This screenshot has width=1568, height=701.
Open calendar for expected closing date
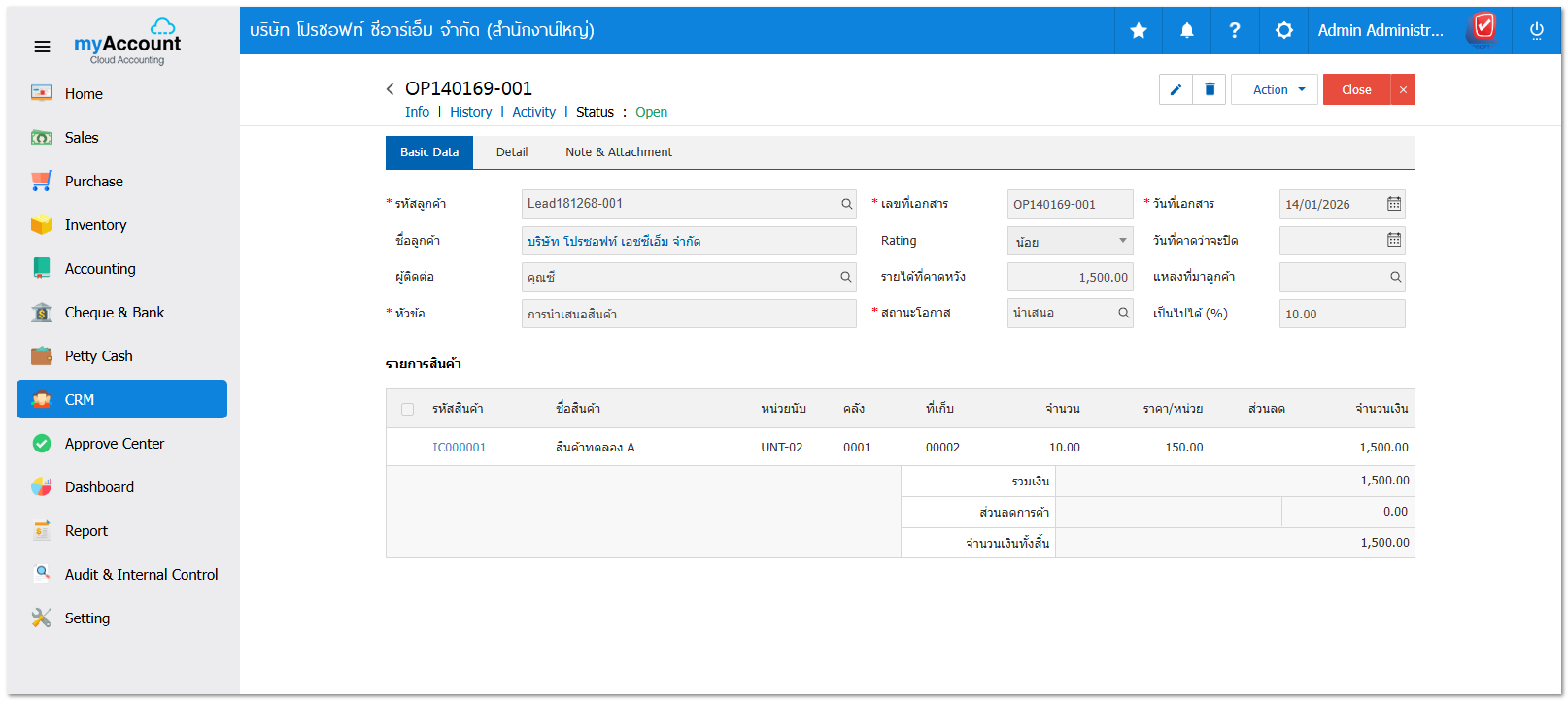[x=1393, y=240]
